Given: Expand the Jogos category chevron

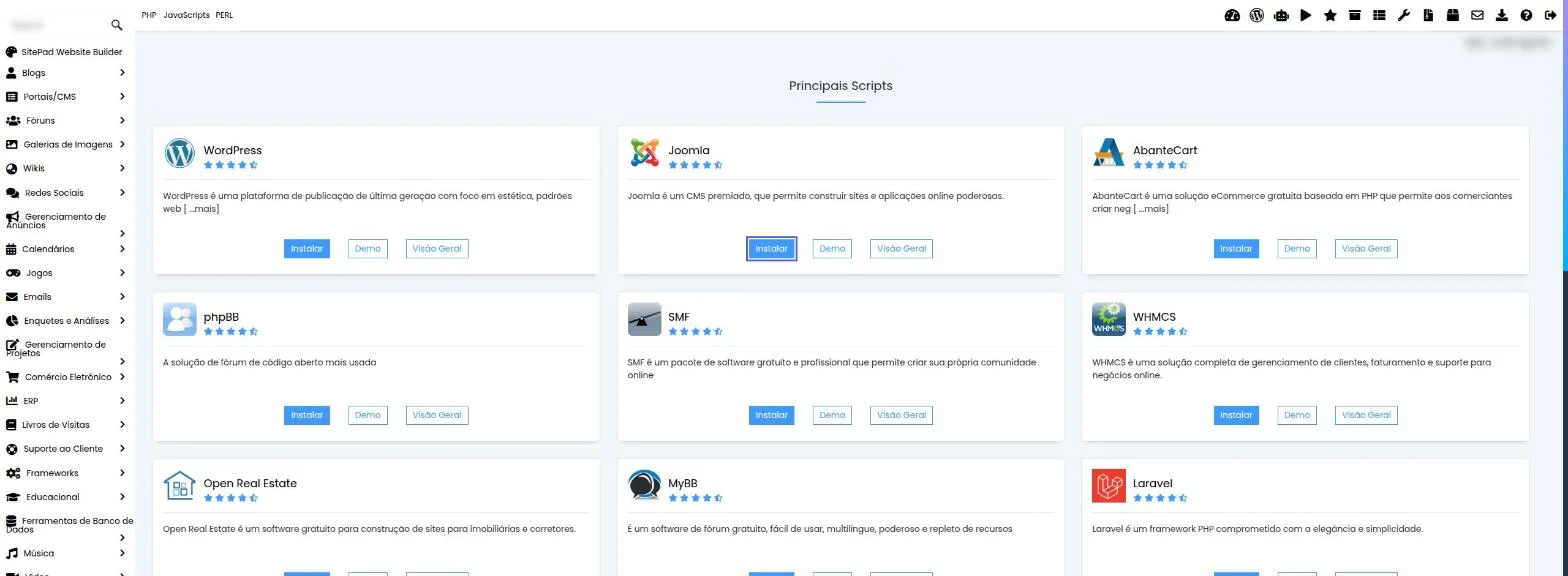Looking at the screenshot, I should click(122, 272).
